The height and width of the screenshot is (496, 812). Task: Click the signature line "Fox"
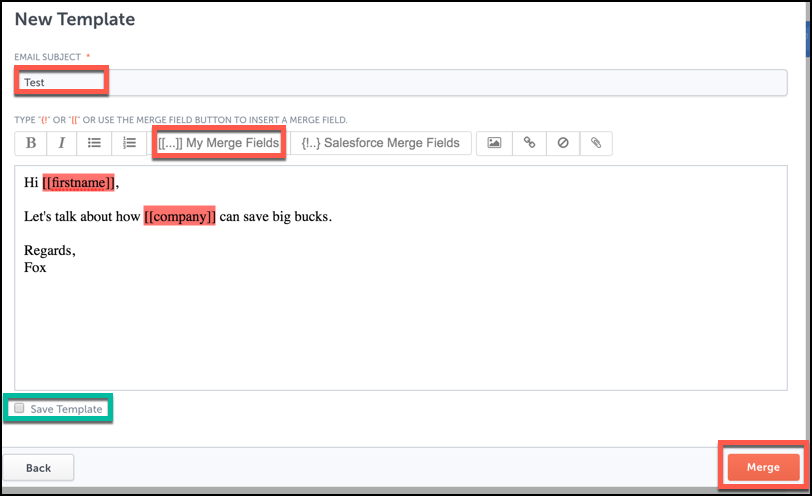(x=35, y=268)
